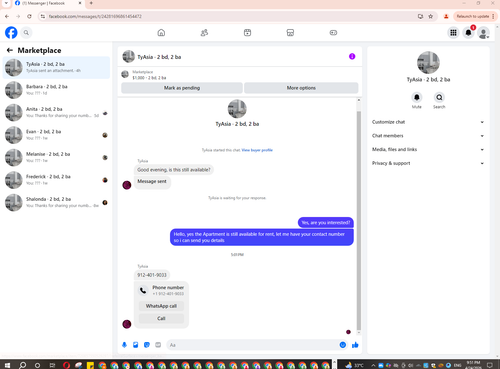Screen dimensions: 500x369
Task: Open the notifications bell
Action: point(468,33)
